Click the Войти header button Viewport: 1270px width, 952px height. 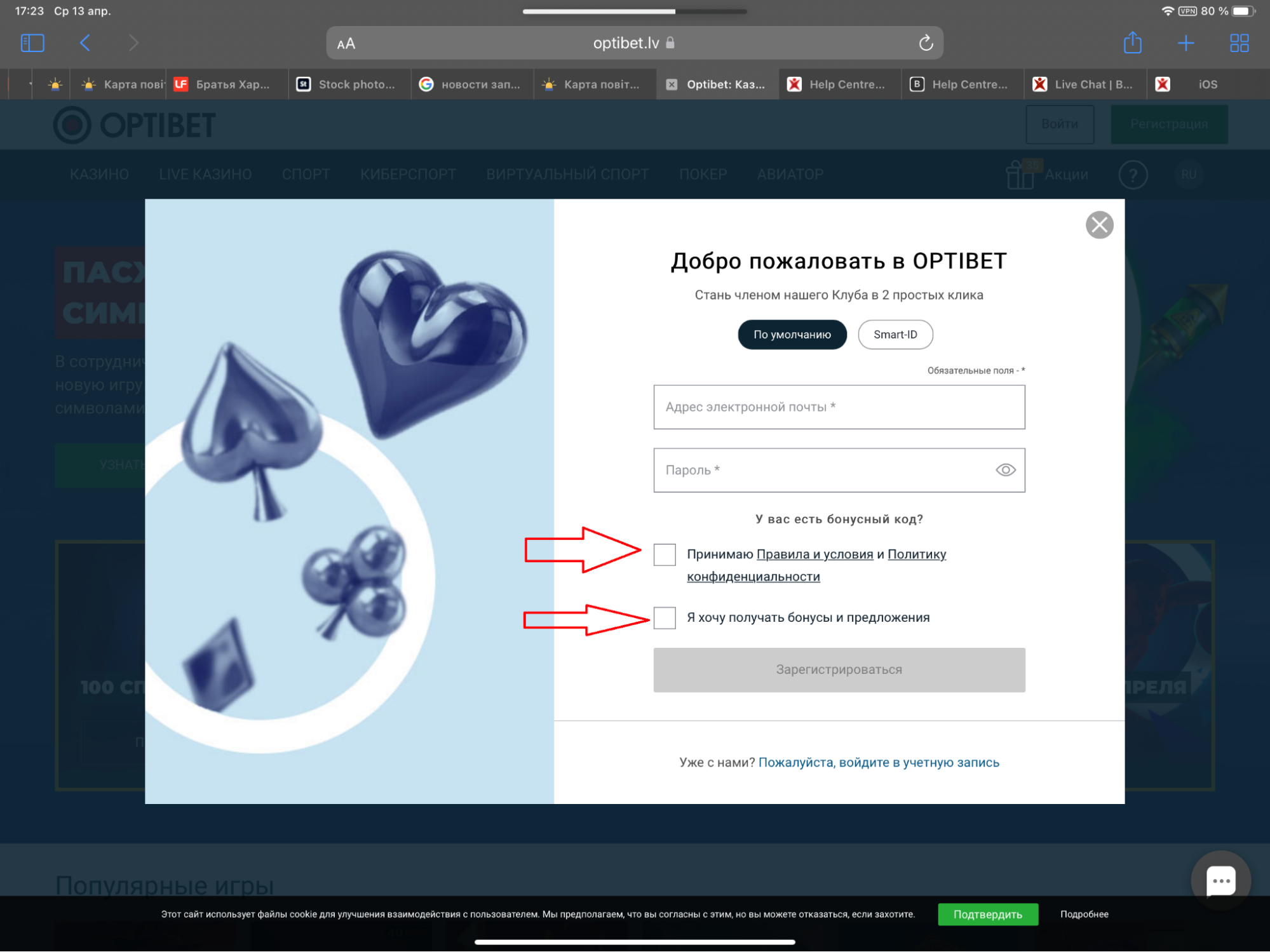1059,124
